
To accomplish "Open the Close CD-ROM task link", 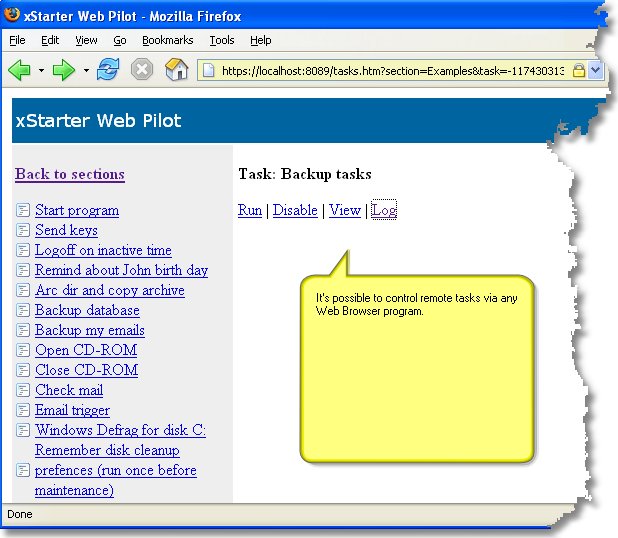I will (86, 370).
